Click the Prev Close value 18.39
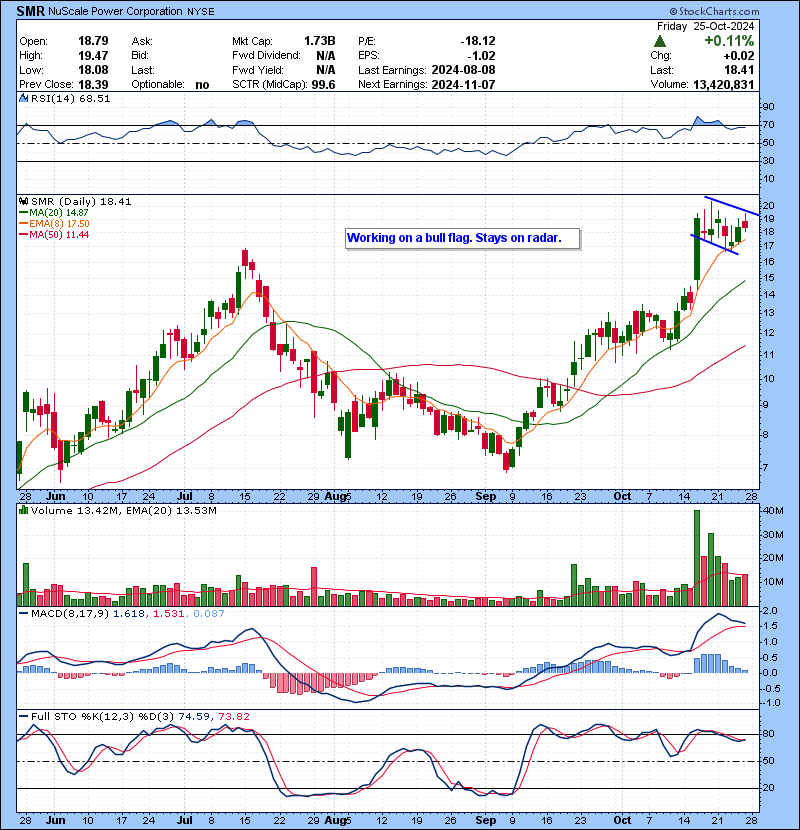This screenshot has width=800, height=830. pos(93,84)
